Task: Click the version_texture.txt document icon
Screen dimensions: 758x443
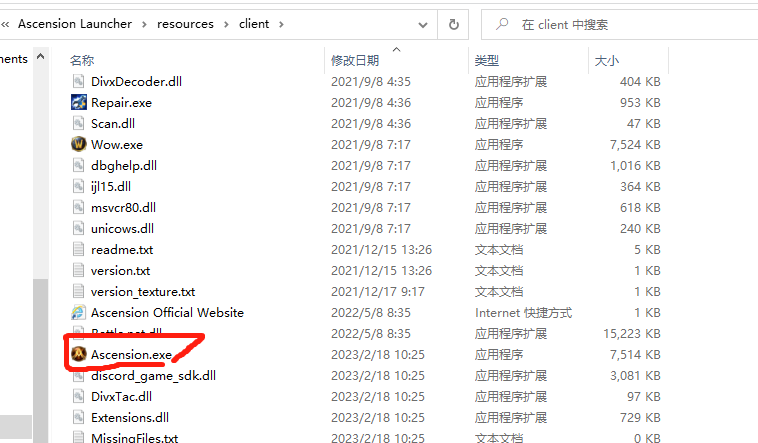Action: 78,292
